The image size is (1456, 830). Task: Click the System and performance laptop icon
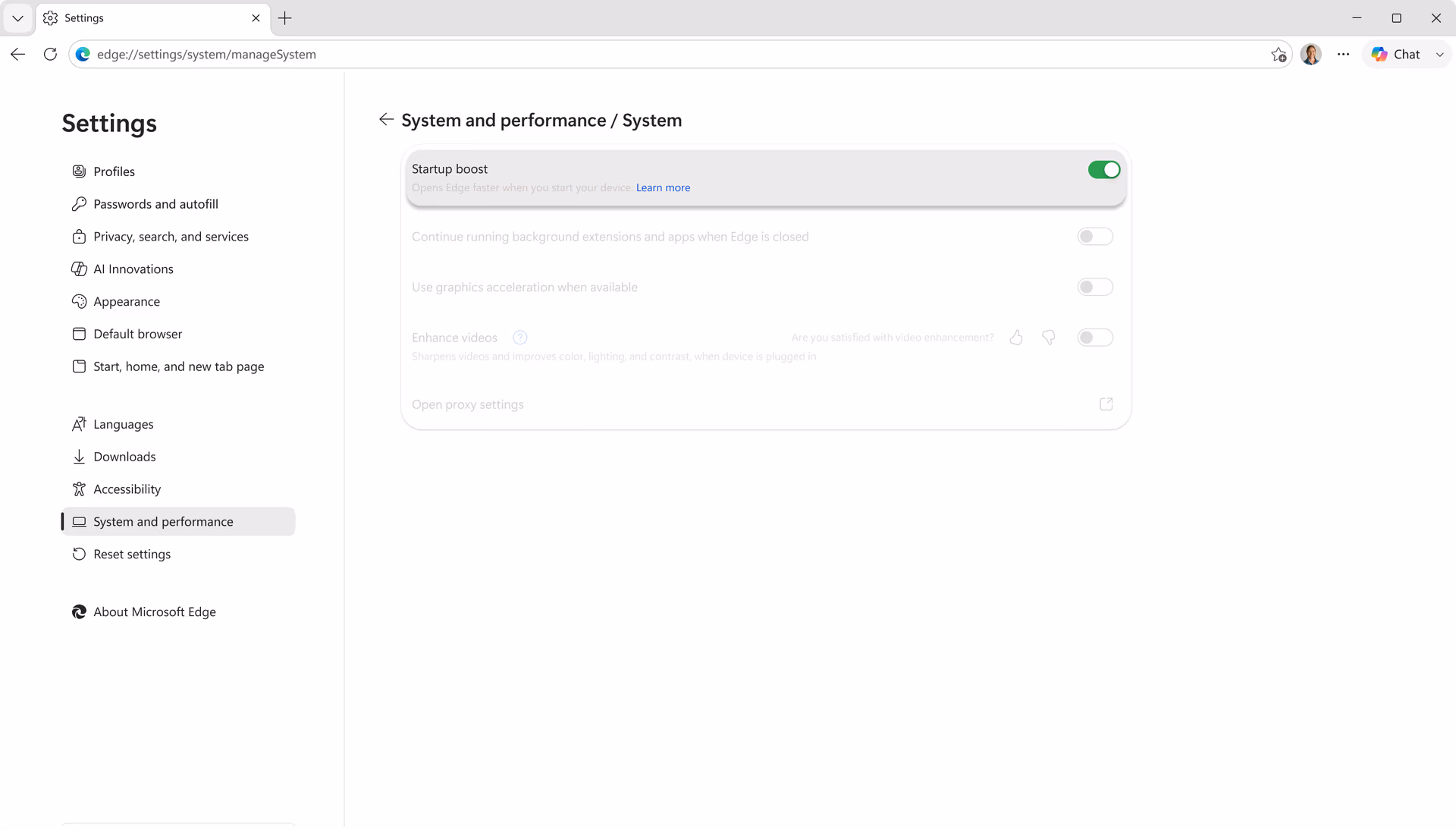click(79, 522)
